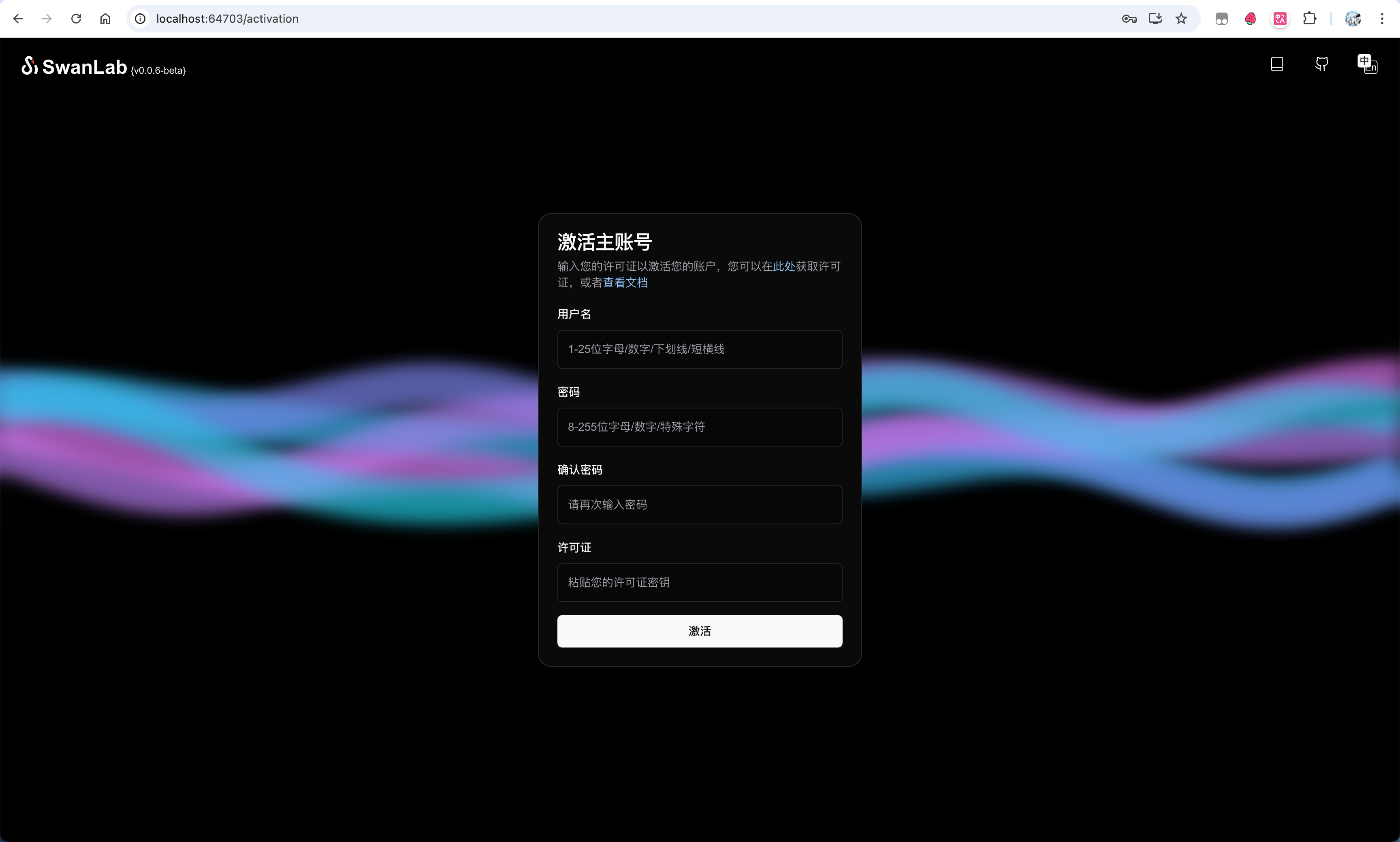Switch language with the translate icon
The image size is (1400, 842).
pyautogui.click(x=1366, y=64)
